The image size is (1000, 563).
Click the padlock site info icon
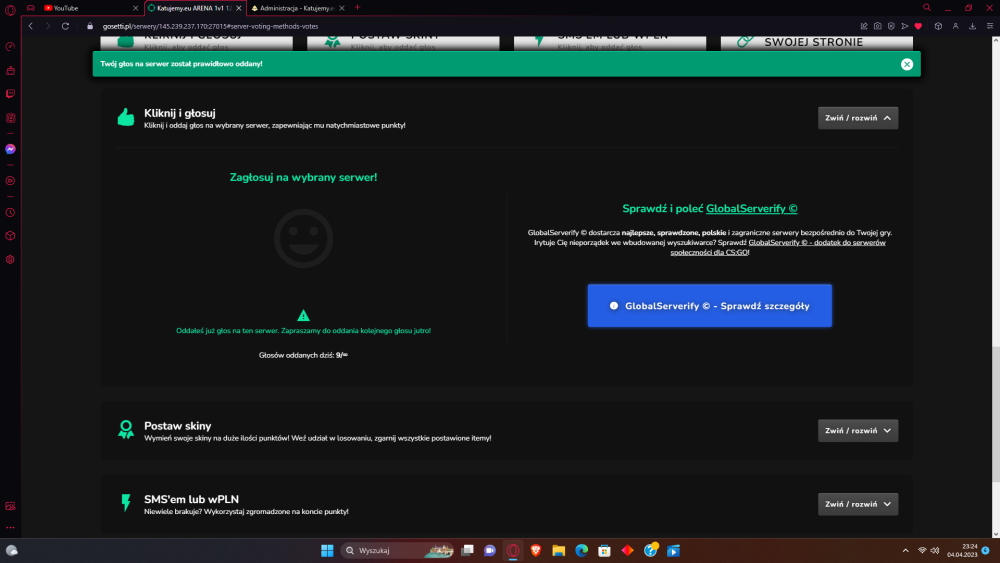(90, 26)
